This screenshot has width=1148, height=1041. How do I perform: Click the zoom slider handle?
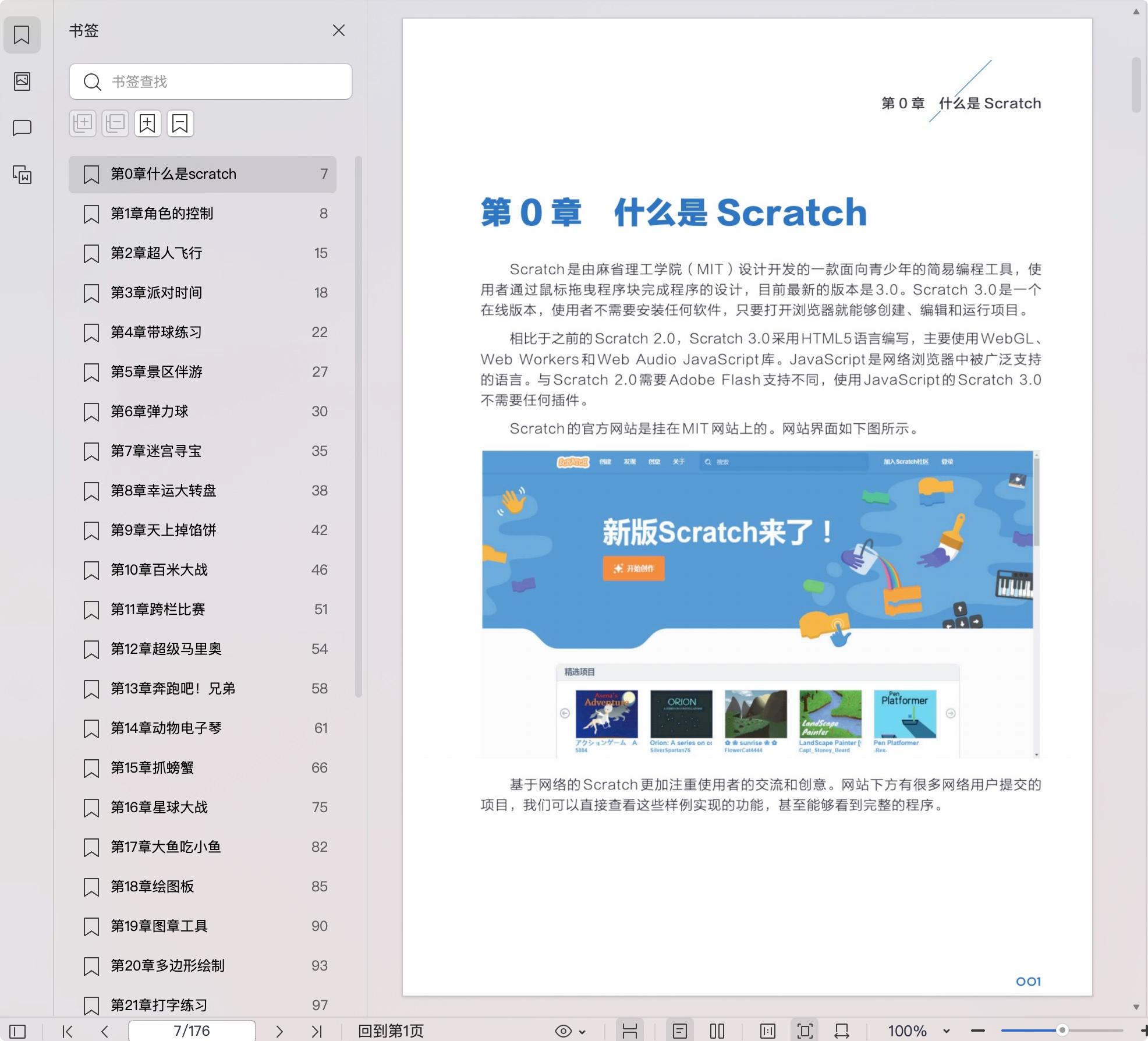point(1062,1031)
